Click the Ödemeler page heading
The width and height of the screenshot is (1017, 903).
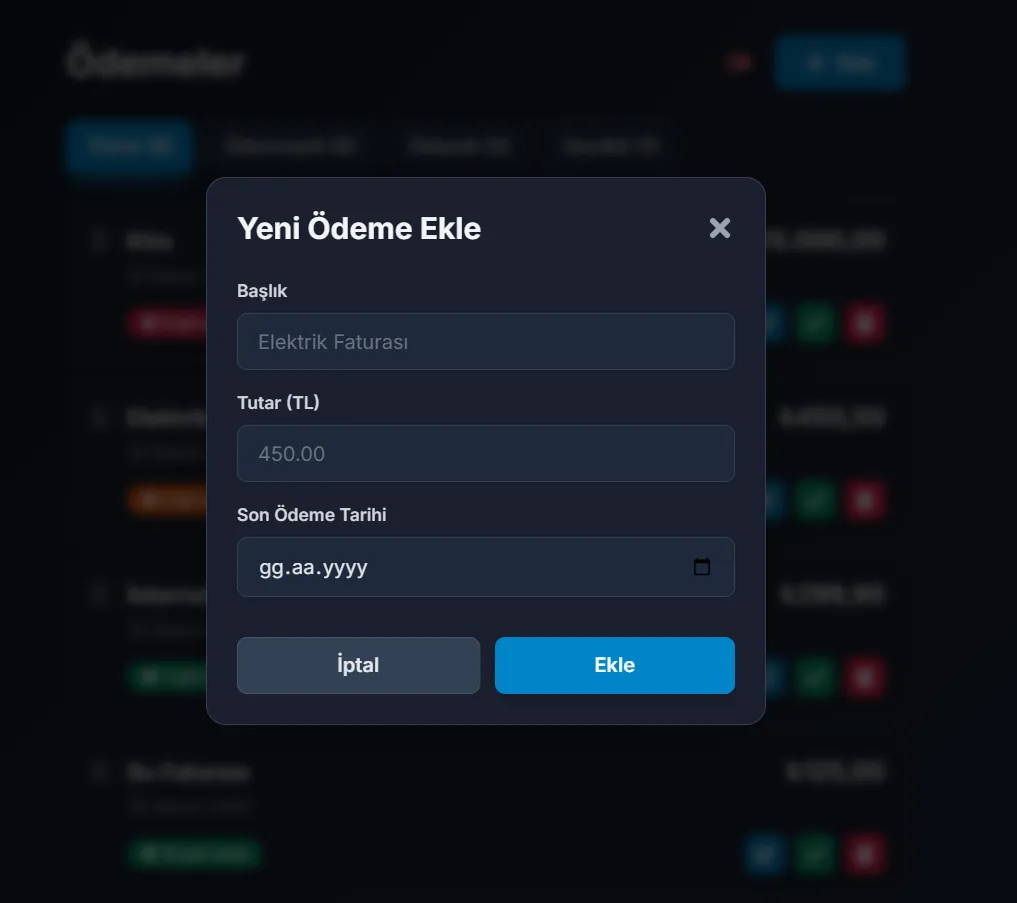point(154,61)
